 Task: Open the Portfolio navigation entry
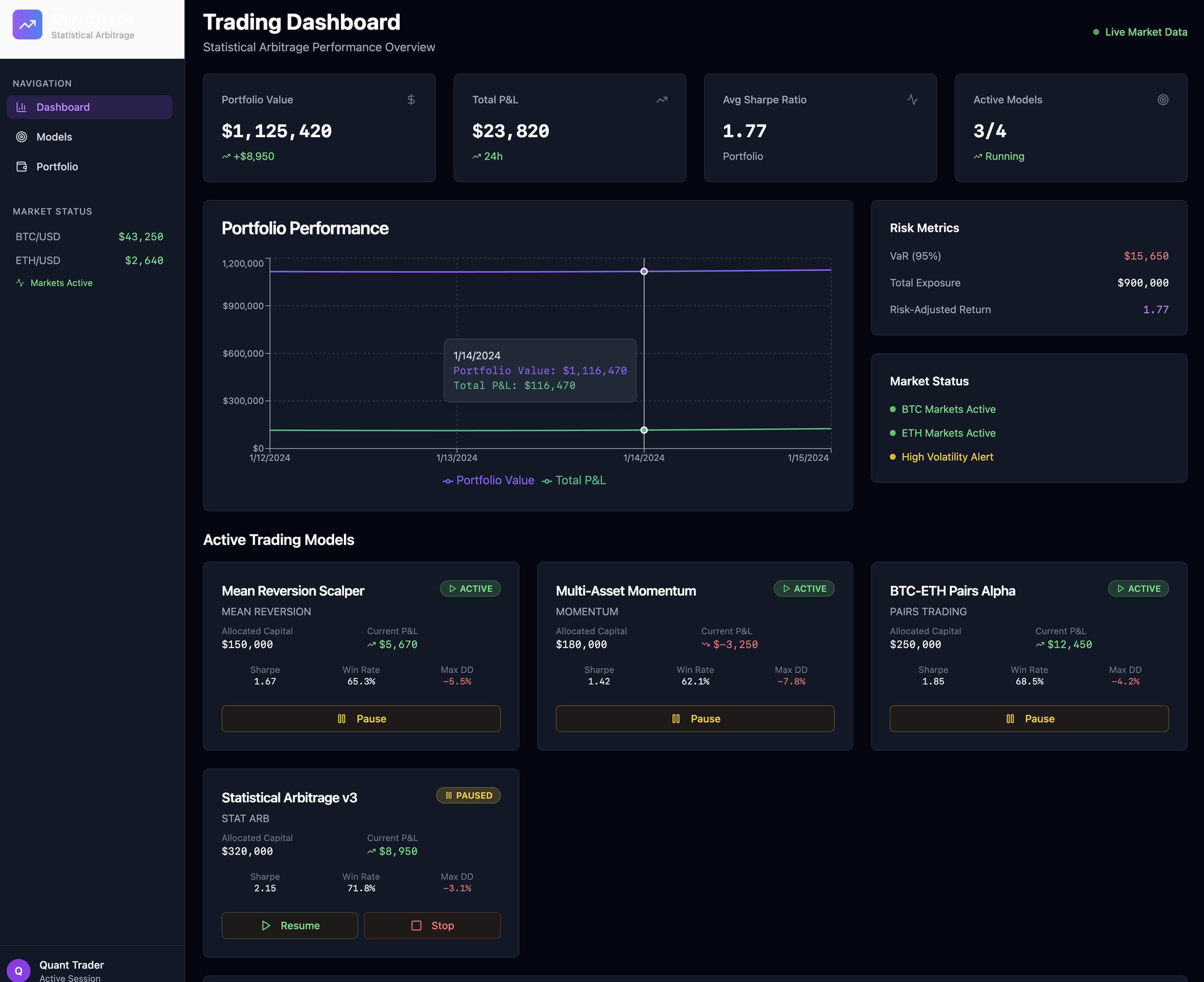pyautogui.click(x=56, y=166)
